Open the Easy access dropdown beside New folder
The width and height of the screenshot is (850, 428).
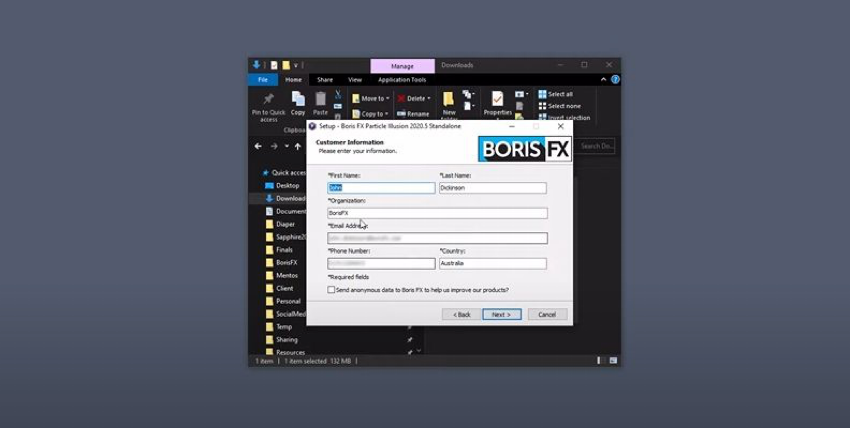pos(469,106)
